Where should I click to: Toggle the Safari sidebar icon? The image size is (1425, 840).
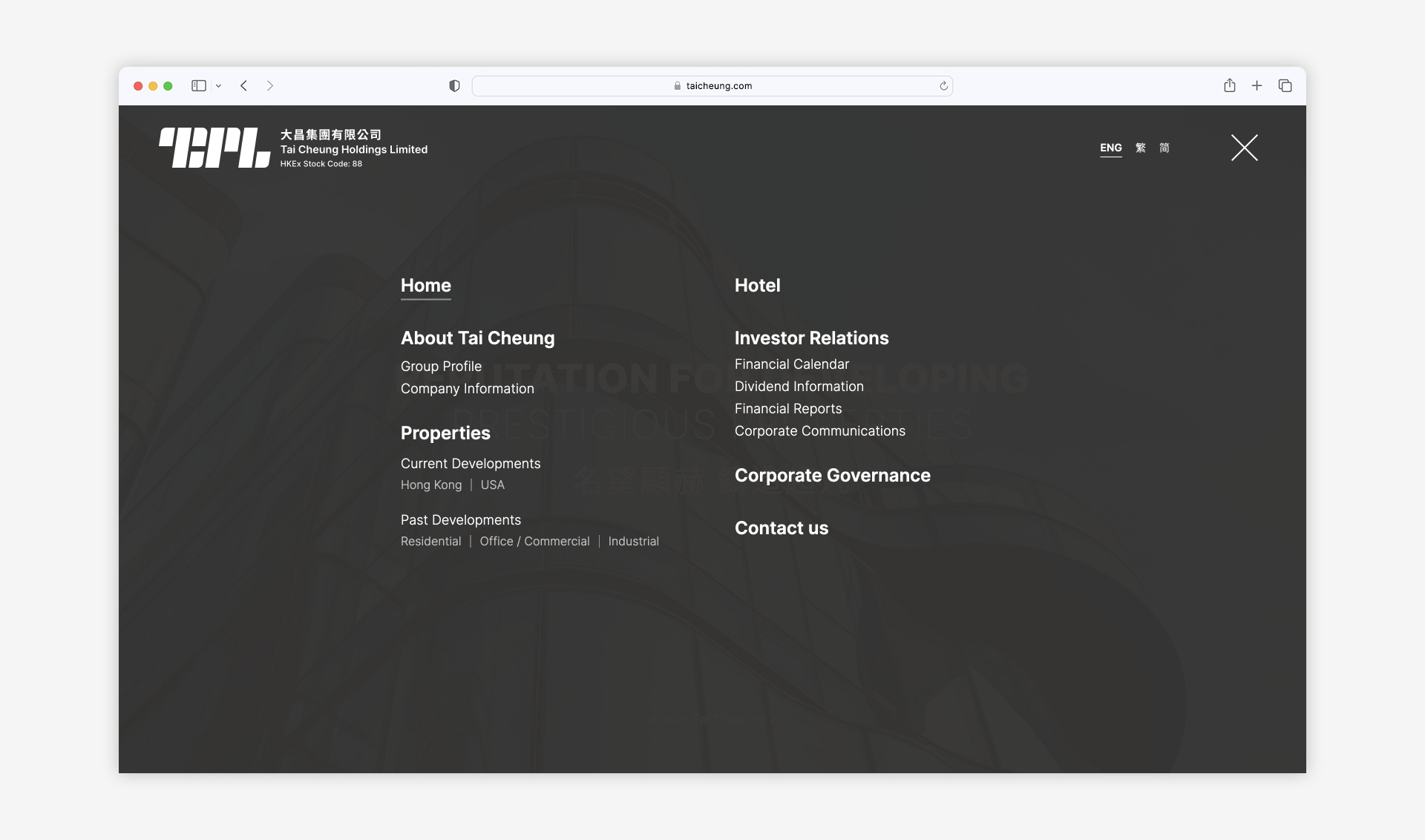[198, 86]
